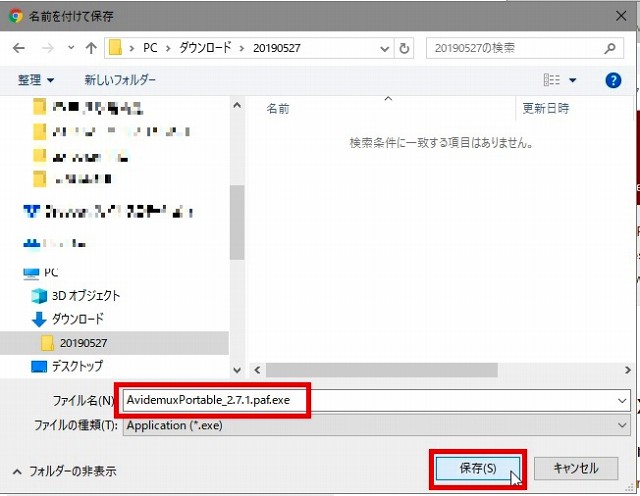Open help with the question mark icon
Viewport: 640px width, 496px height.
pos(613,80)
